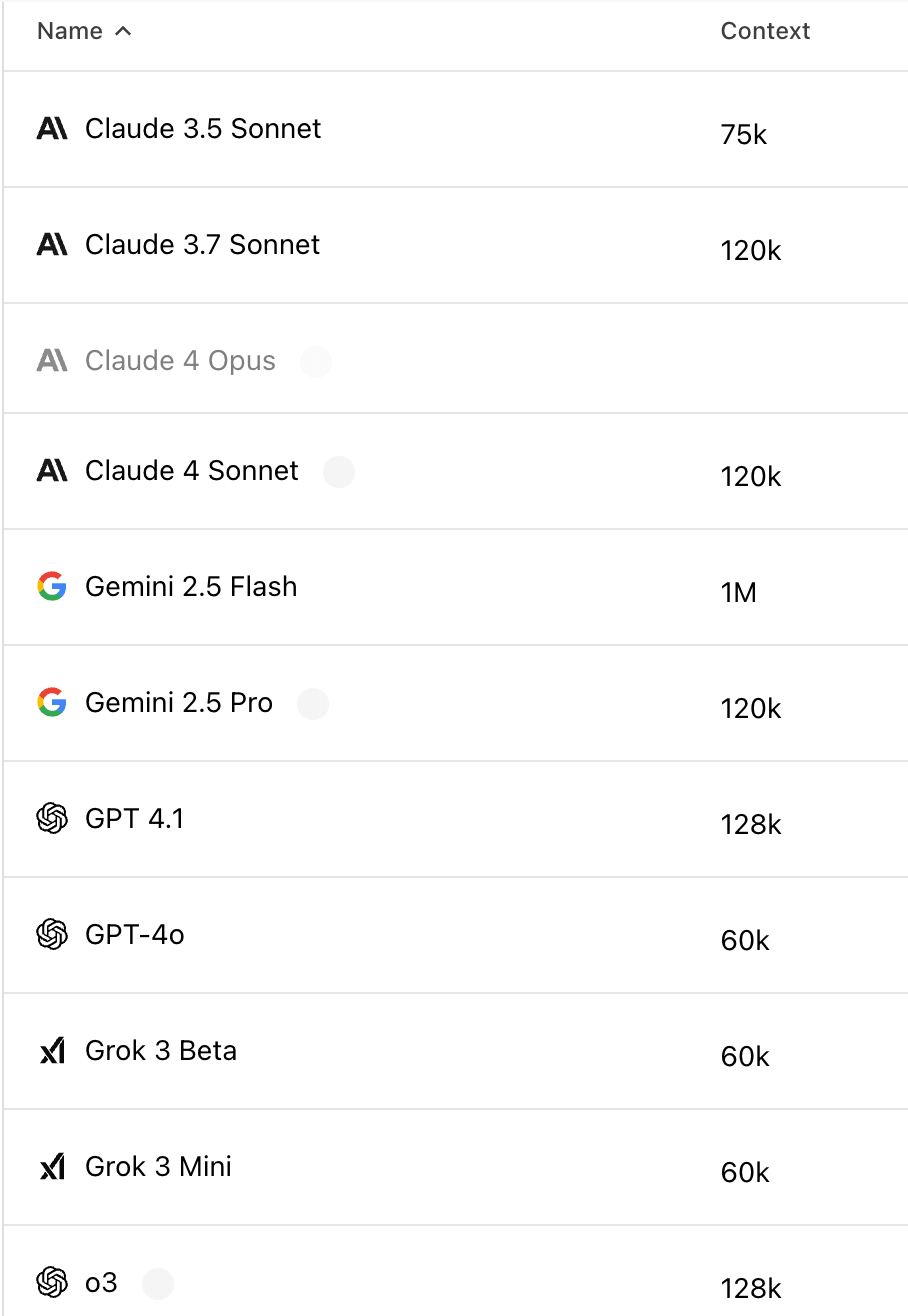Click the gray circle indicator beside o3
The width and height of the screenshot is (908, 1316).
tap(158, 1283)
